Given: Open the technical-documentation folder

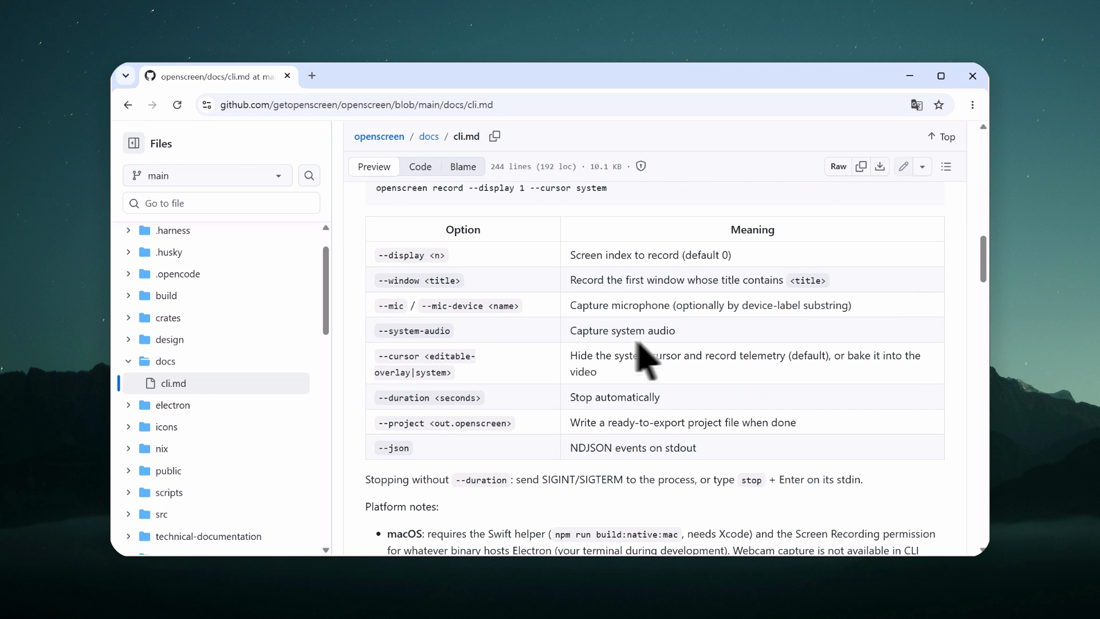Looking at the screenshot, I should click(208, 536).
